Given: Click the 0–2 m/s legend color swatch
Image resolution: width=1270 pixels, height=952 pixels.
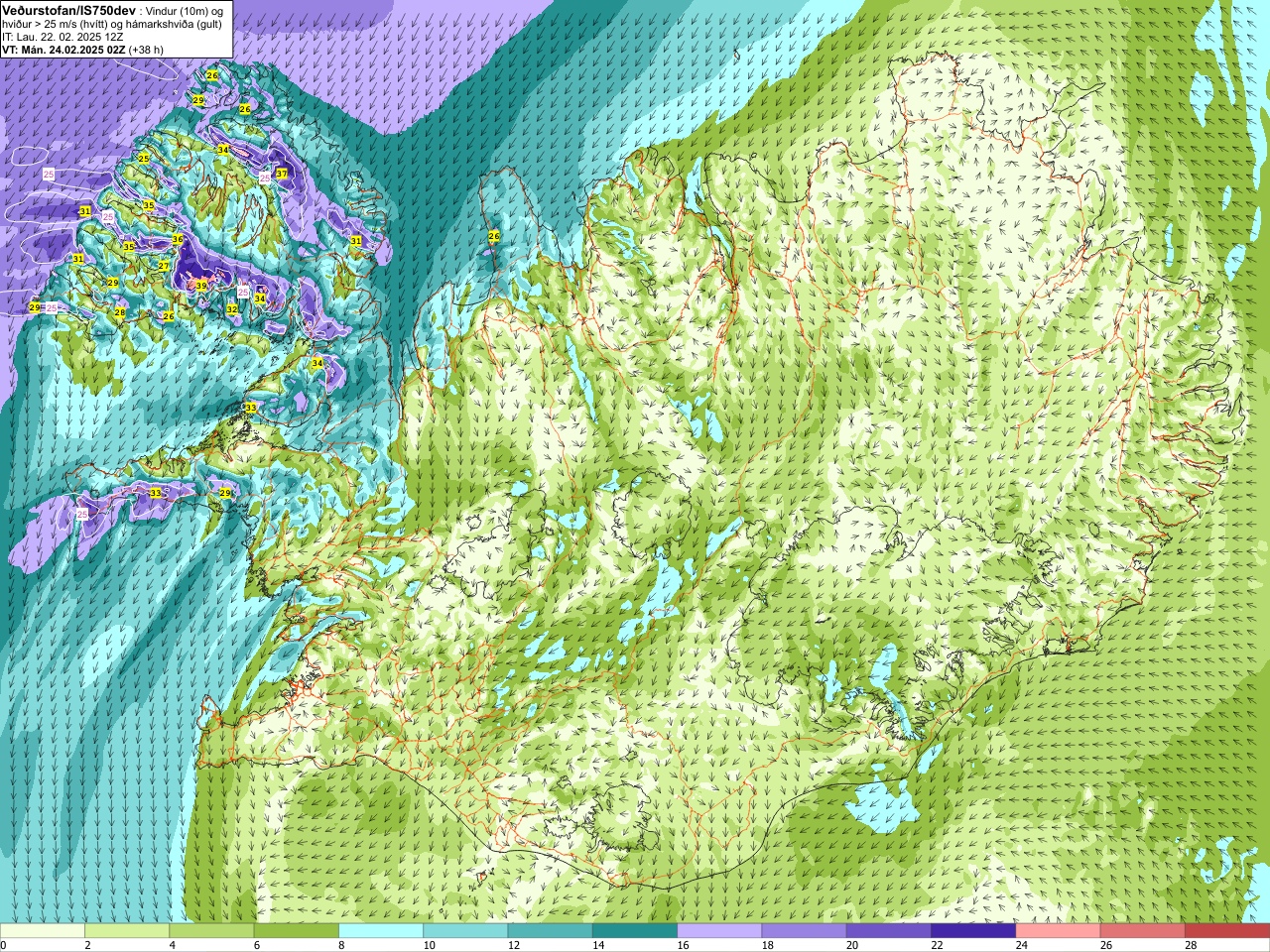Looking at the screenshot, I should [x=43, y=931].
